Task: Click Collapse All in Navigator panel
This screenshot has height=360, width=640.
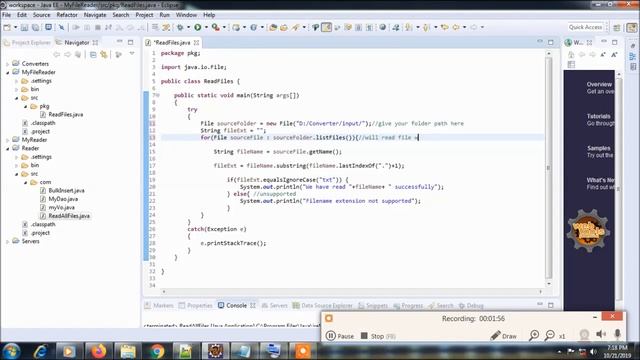Action: click(93, 54)
